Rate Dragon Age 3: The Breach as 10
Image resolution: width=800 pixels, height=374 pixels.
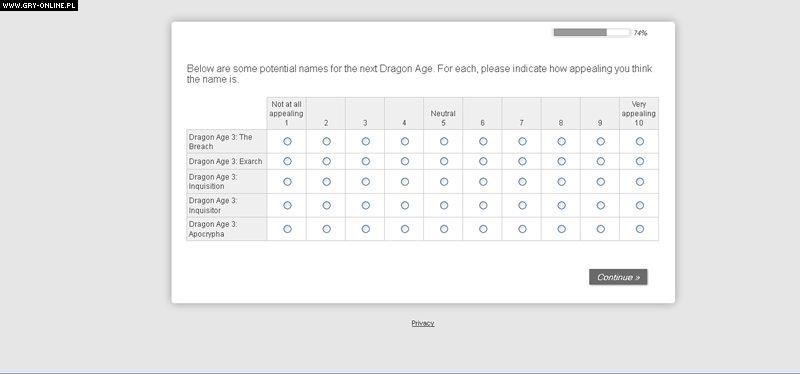(x=640, y=141)
